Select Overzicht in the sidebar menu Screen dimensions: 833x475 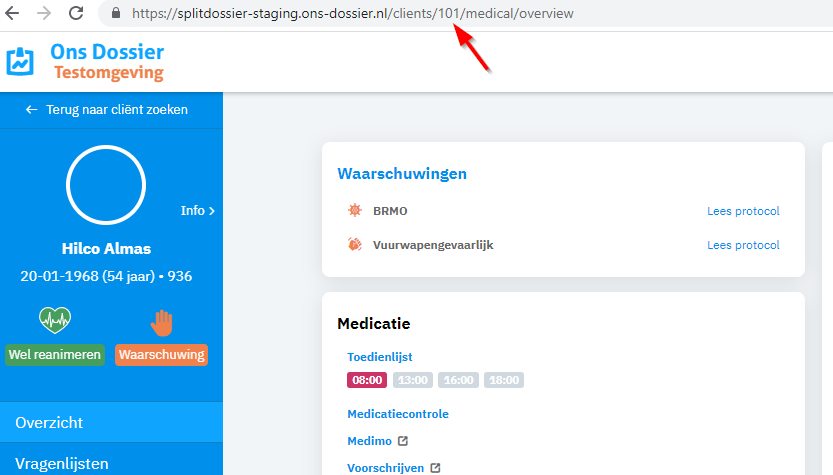(x=112, y=422)
